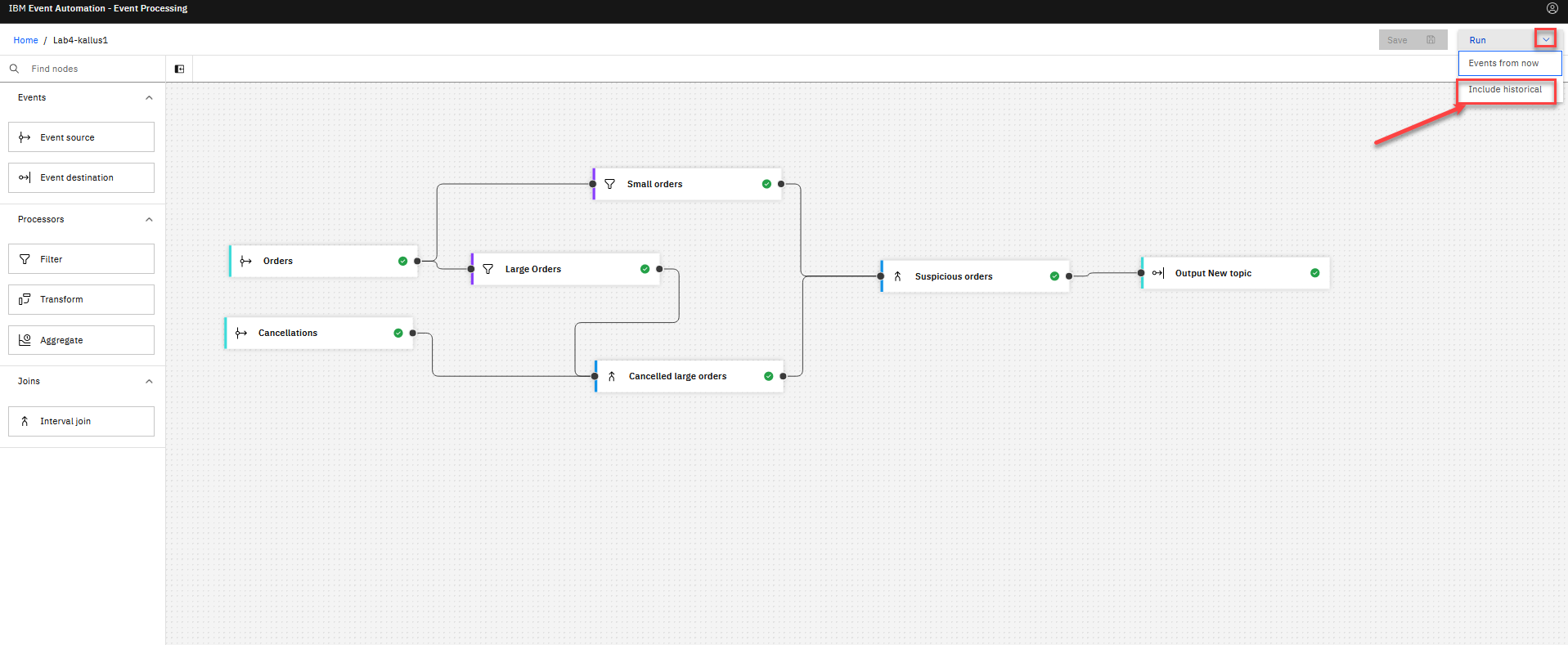Choose Include historical from Run menu

click(x=1504, y=90)
